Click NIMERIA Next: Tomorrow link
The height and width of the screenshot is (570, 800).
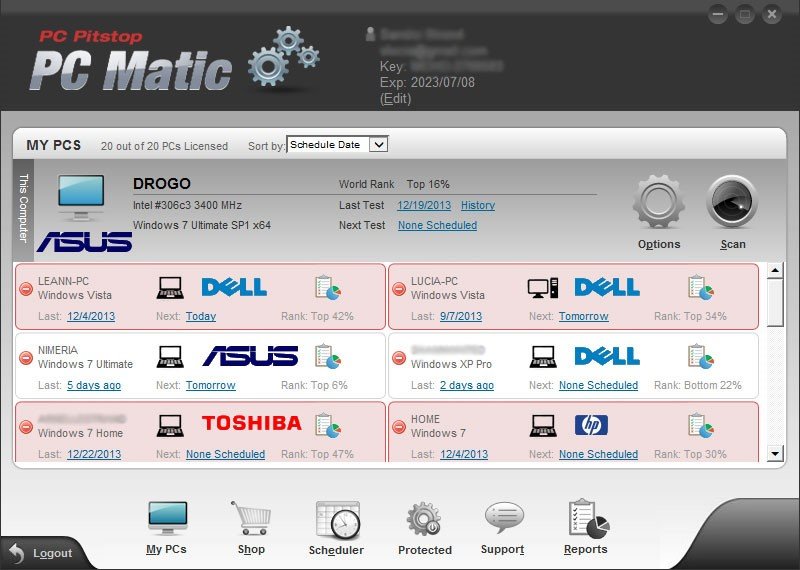pos(210,385)
